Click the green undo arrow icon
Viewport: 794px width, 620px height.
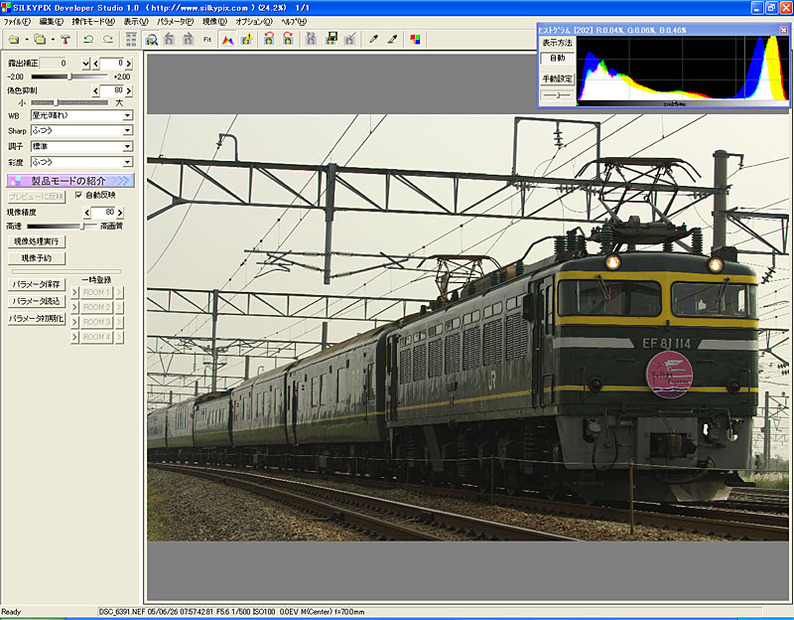(88, 40)
